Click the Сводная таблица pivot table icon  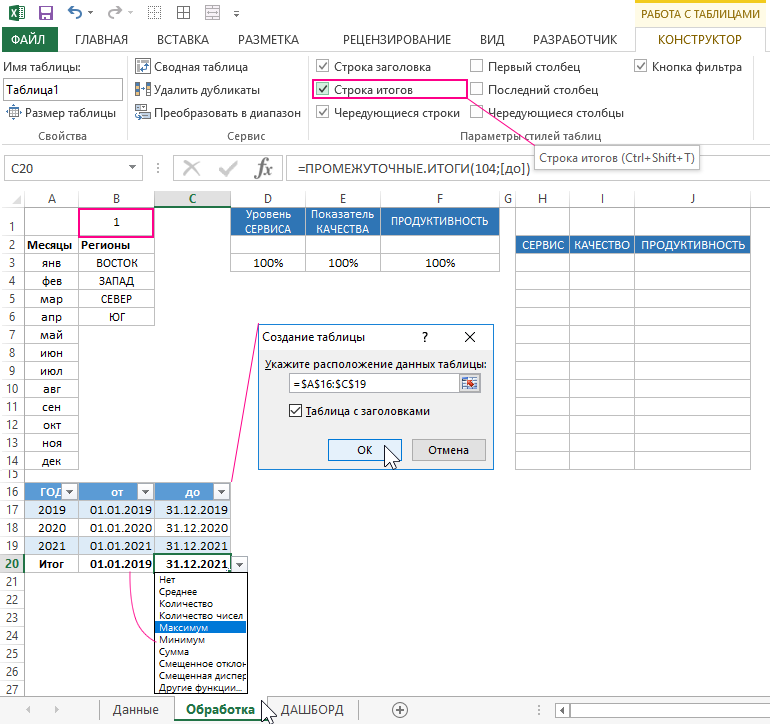tap(142, 67)
